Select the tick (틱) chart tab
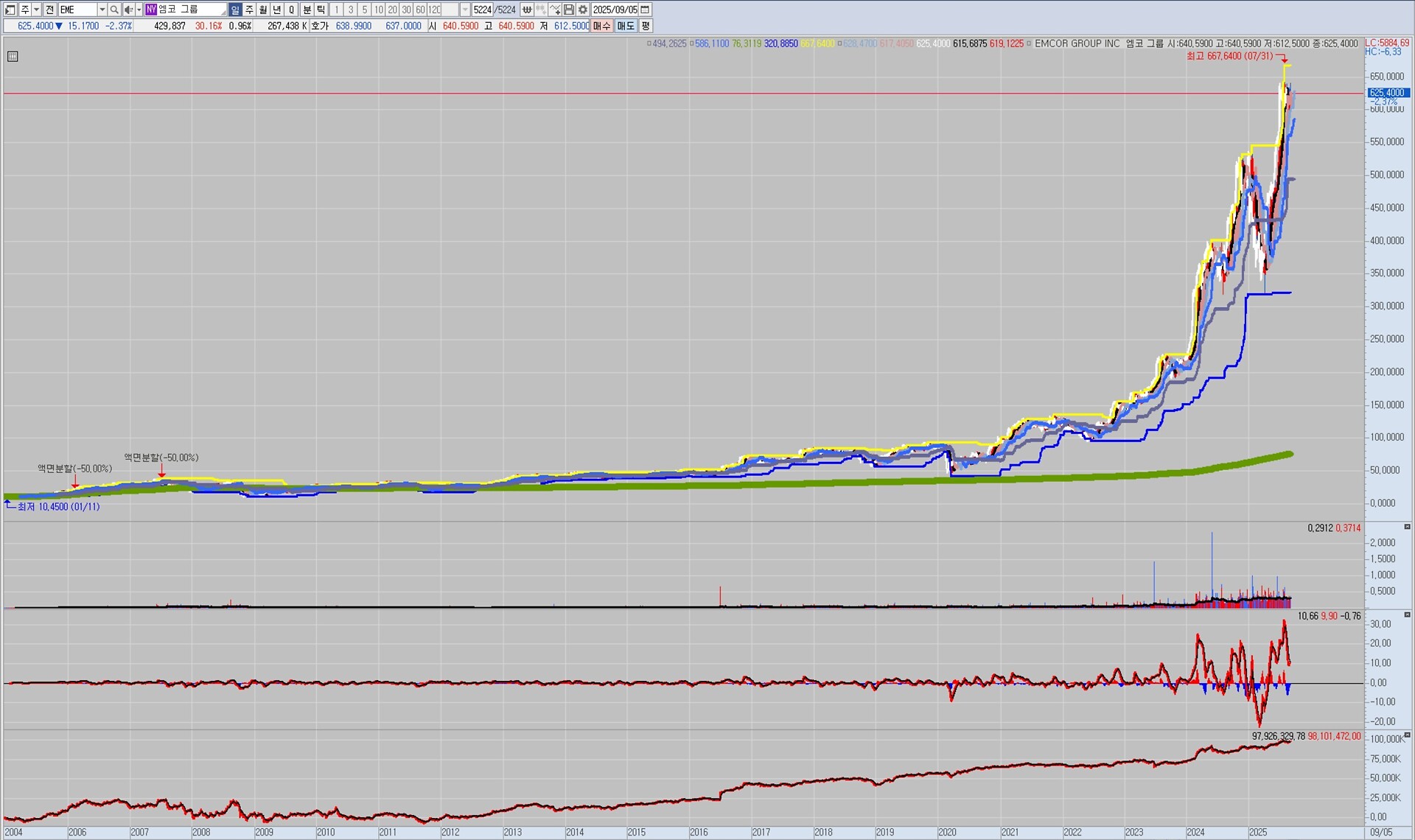Viewport: 1415px width, 840px height. point(321,10)
